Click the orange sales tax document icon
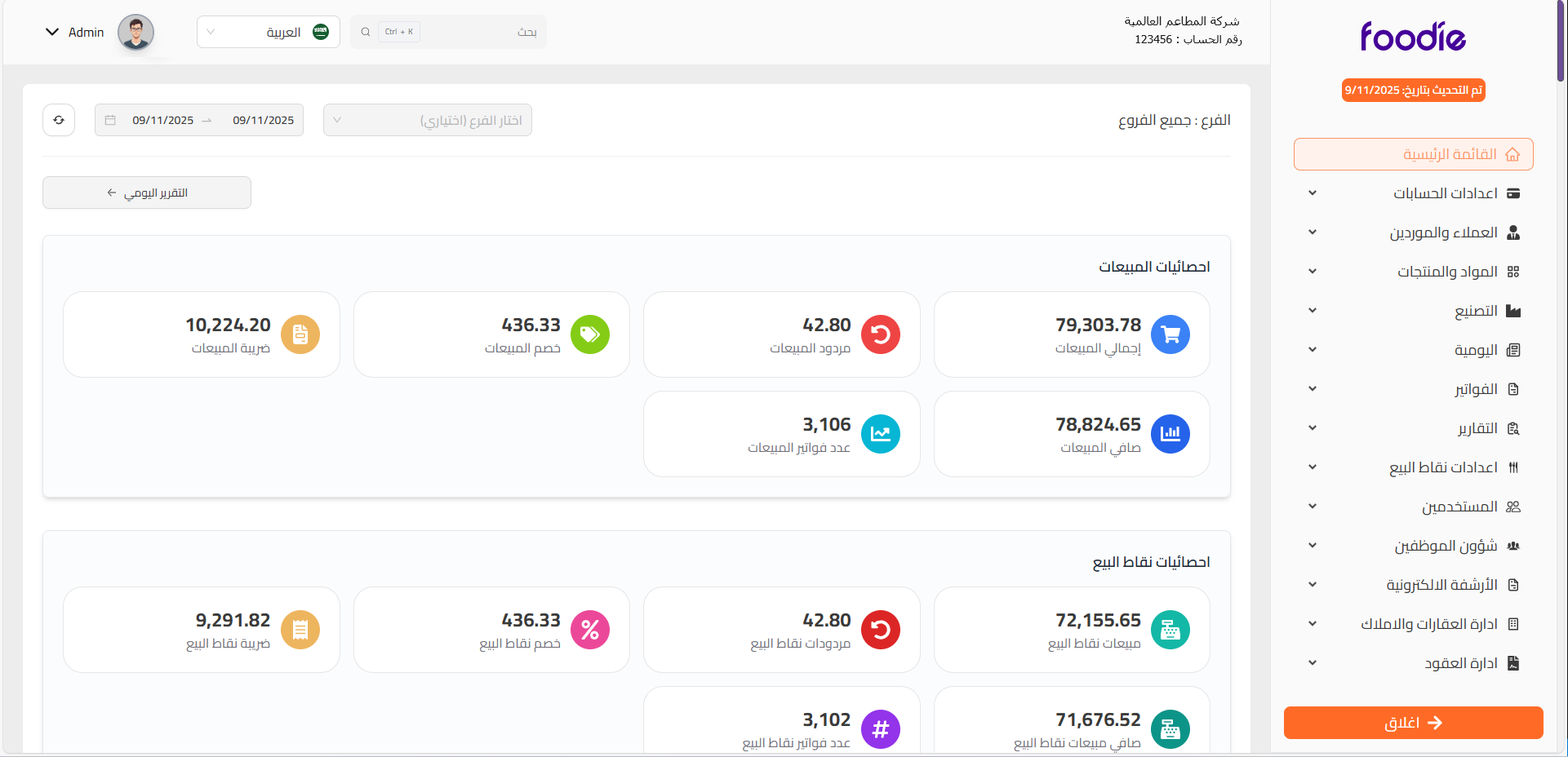Viewport: 1568px width, 757px height. coord(300,334)
